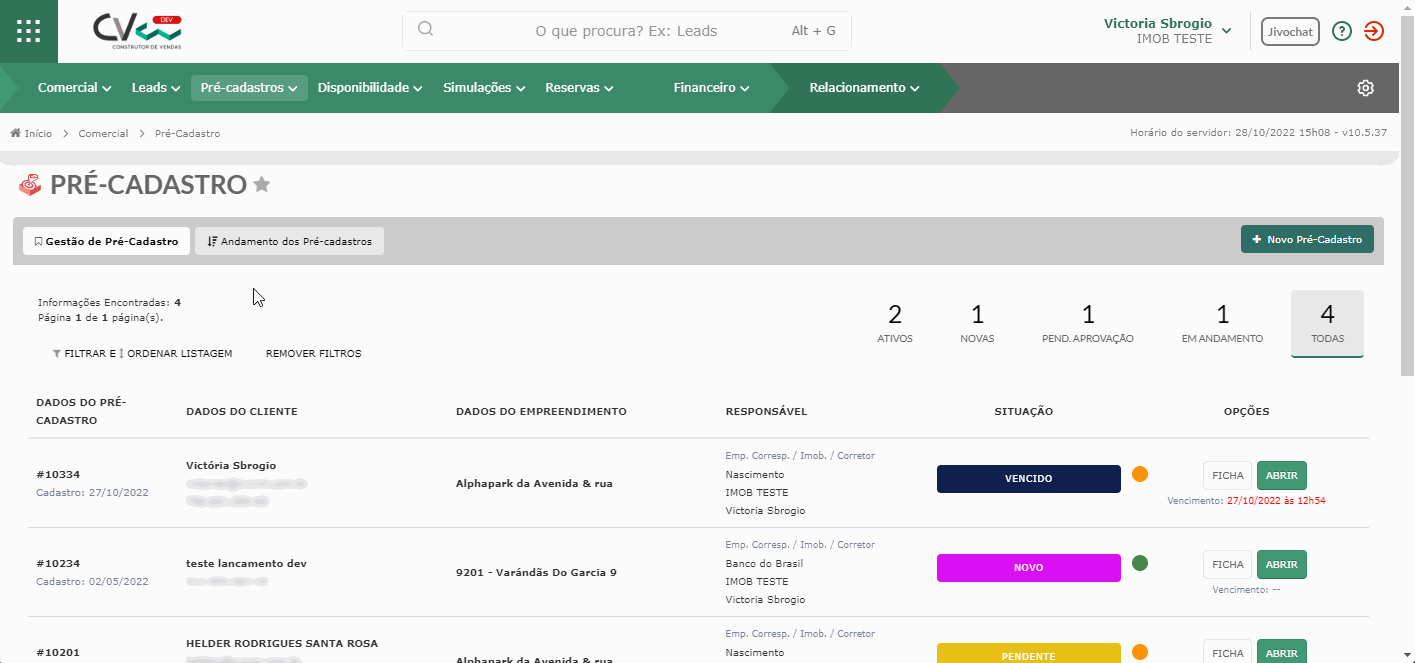Open Filtrar e Ordenar Listagem
This screenshot has width=1415, height=663.
(x=142, y=354)
